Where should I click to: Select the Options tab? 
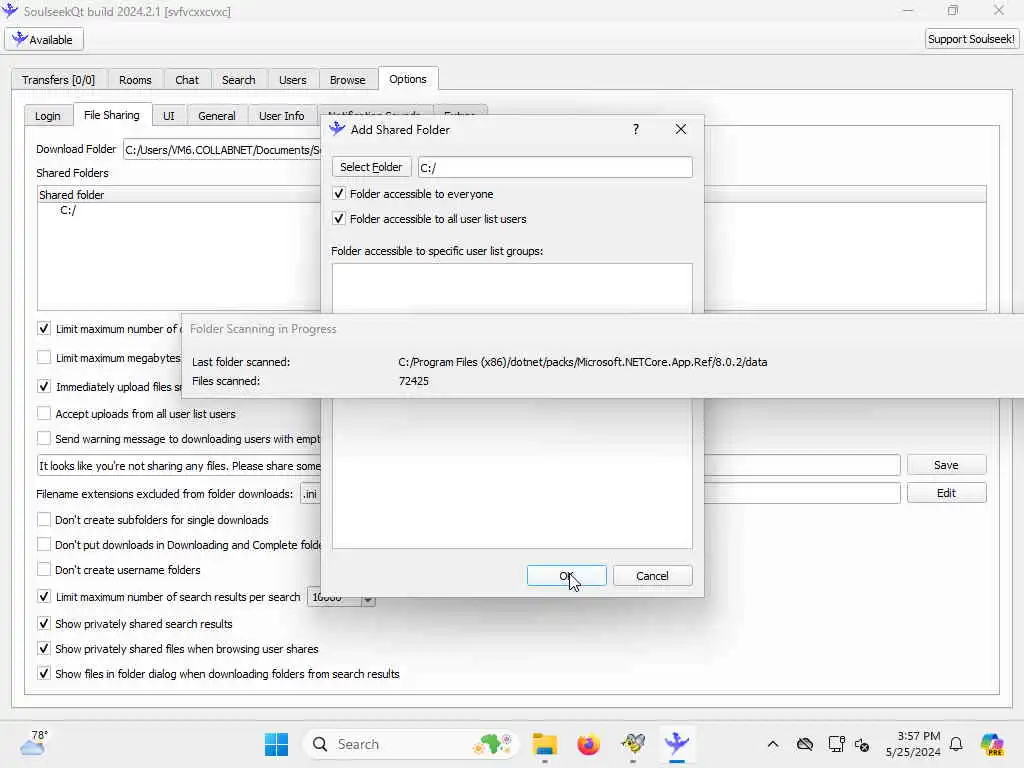coord(408,79)
